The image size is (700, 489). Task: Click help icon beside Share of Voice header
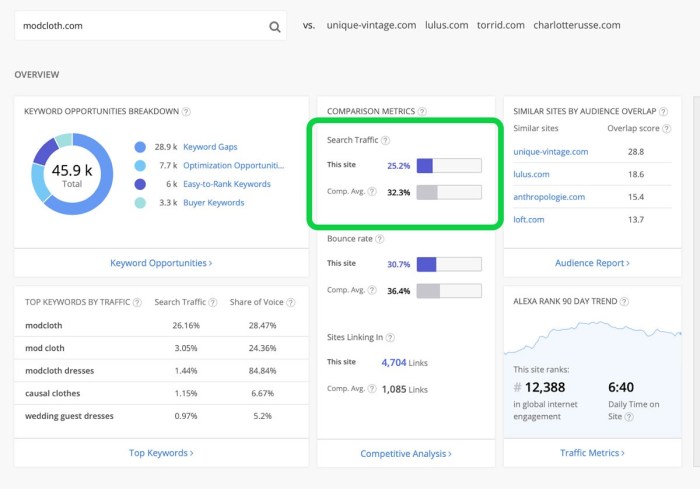click(x=291, y=302)
